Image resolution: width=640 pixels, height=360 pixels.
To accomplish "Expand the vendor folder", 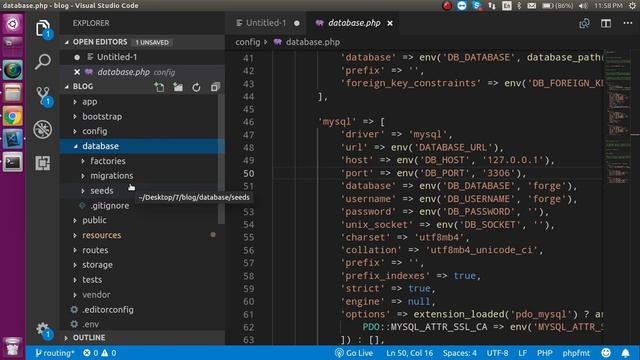I will click(142, 295).
